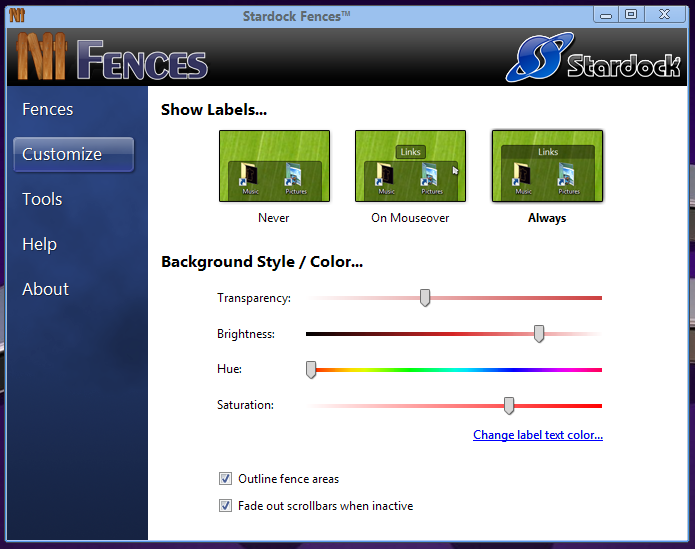
Task: Click the Transparency slider handle
Action: coord(425,298)
